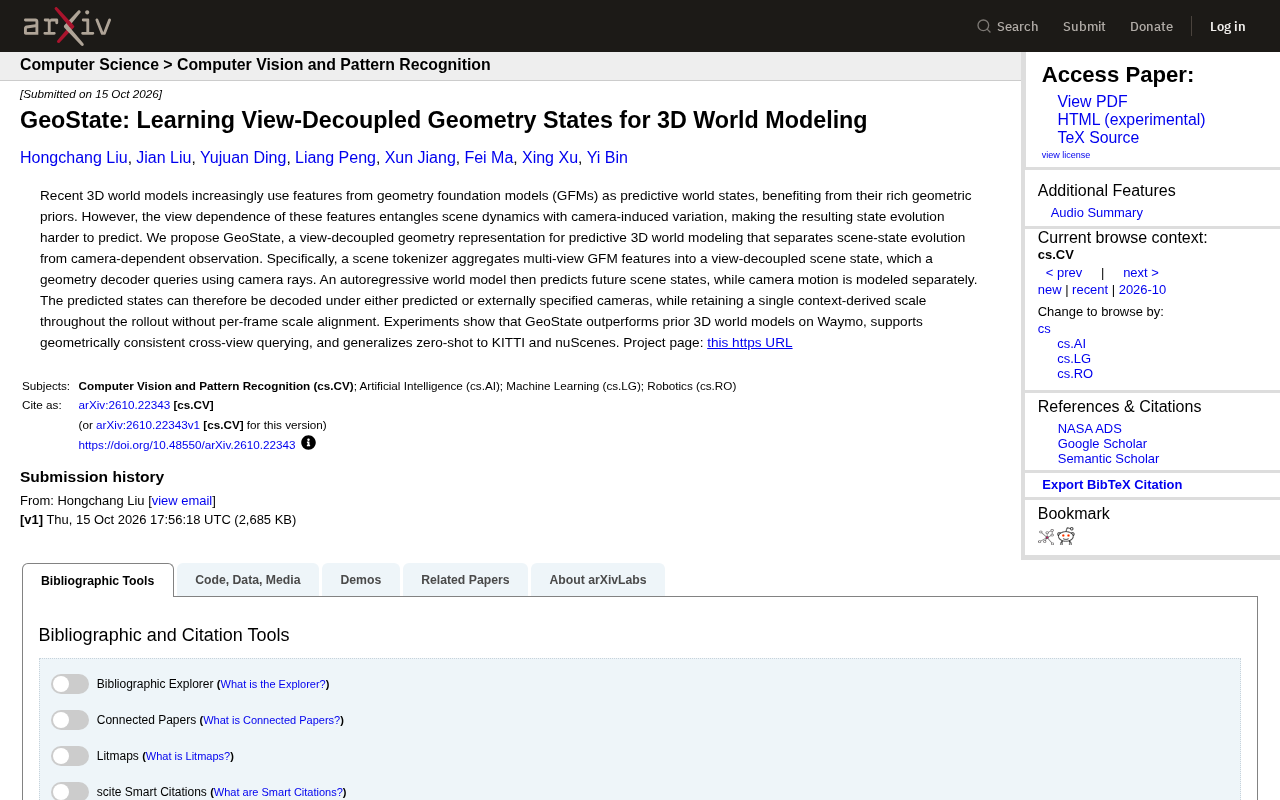Enable scite Smart Citations toggle
The width and height of the screenshot is (1280, 800).
[70, 791]
